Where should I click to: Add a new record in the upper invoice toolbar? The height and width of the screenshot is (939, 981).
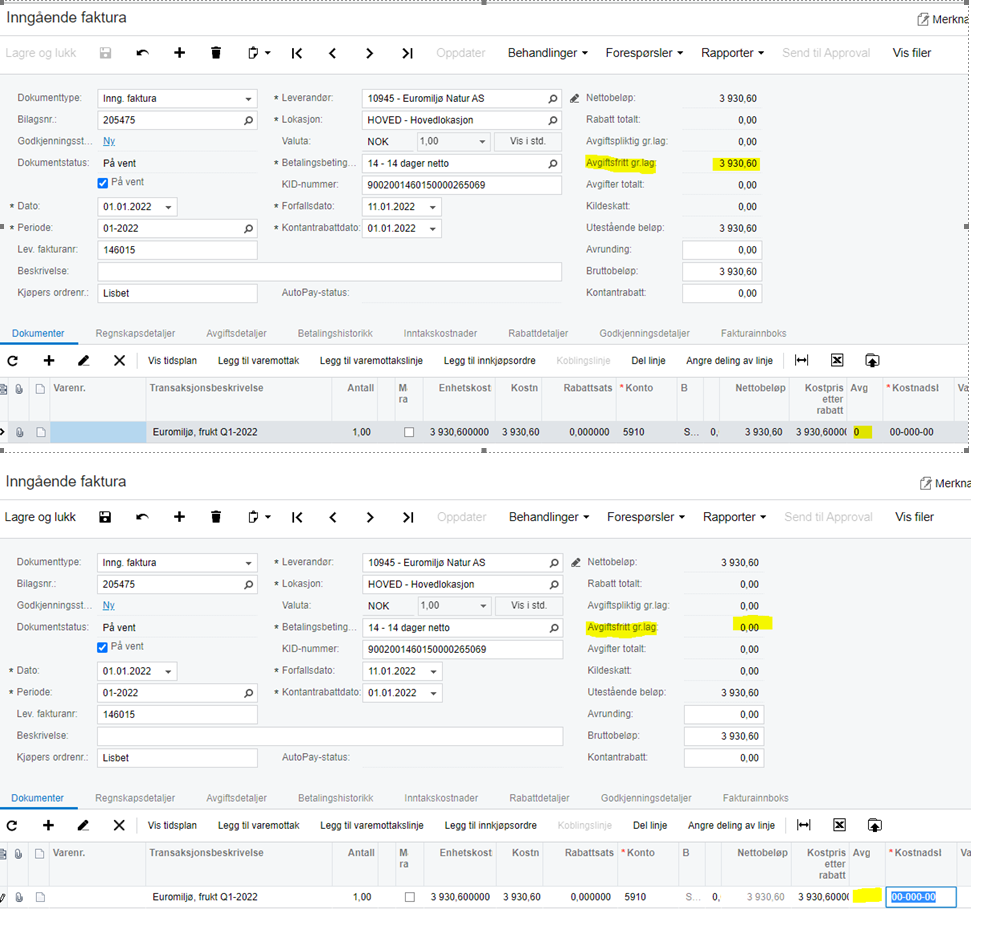click(180, 53)
